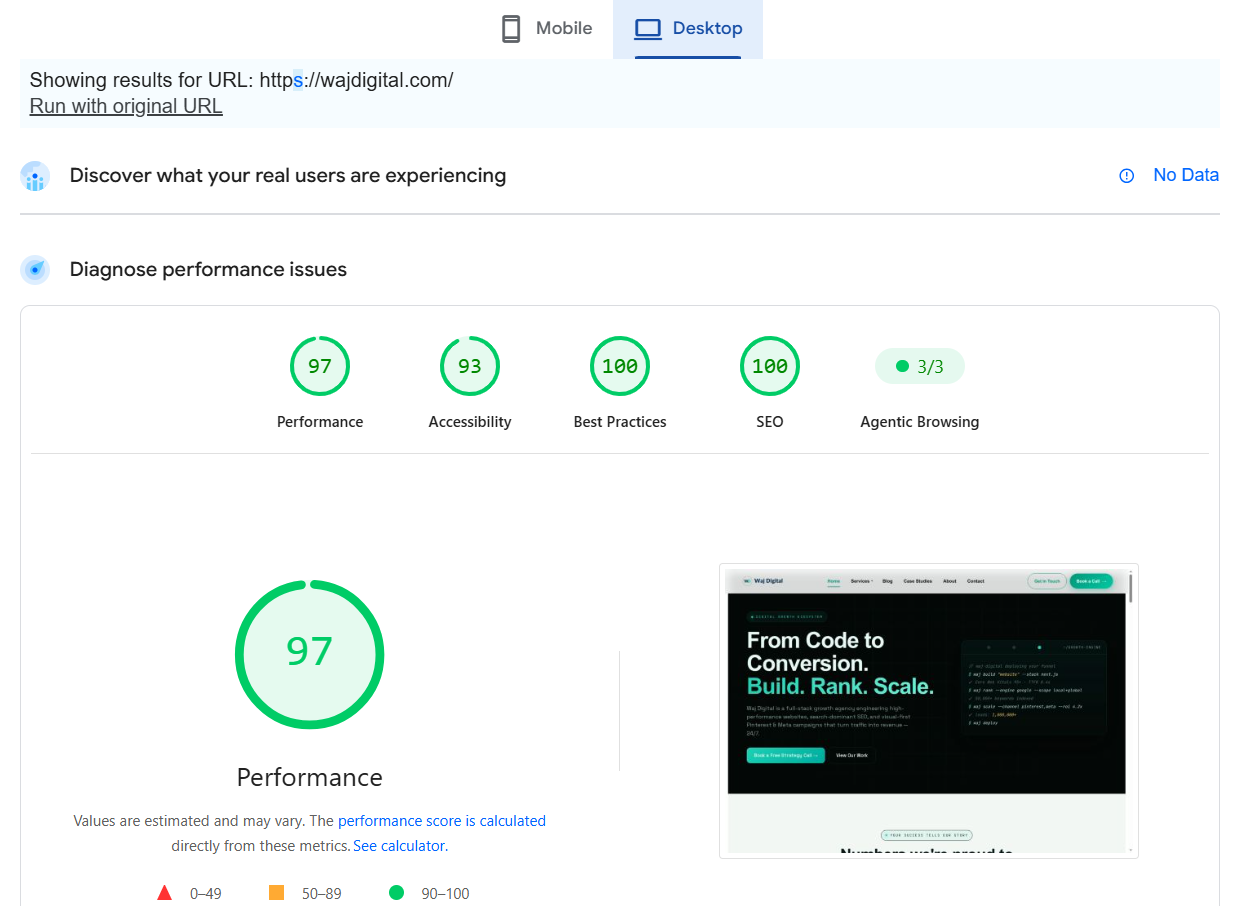
Task: Click the wajdigital page screenshot thumbnail
Action: coord(929,711)
